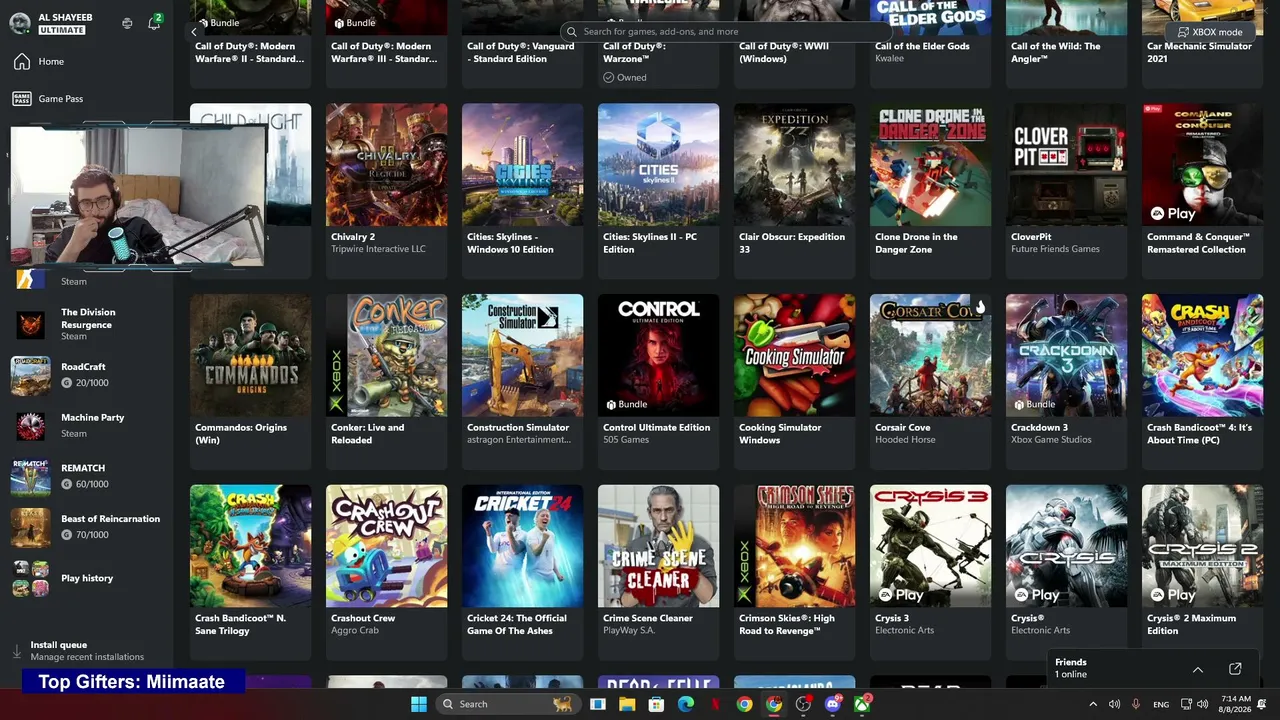Open Control Ultimate Edition bundle

click(x=658, y=381)
